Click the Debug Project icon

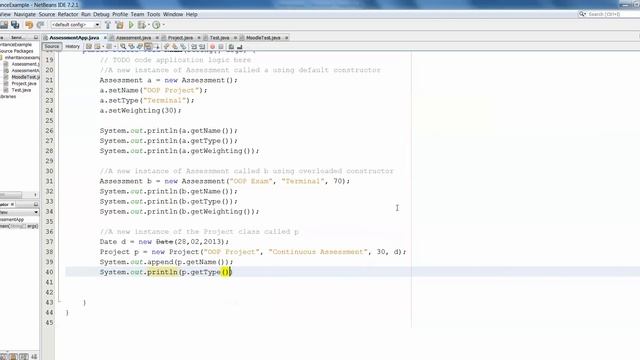pos(141,25)
